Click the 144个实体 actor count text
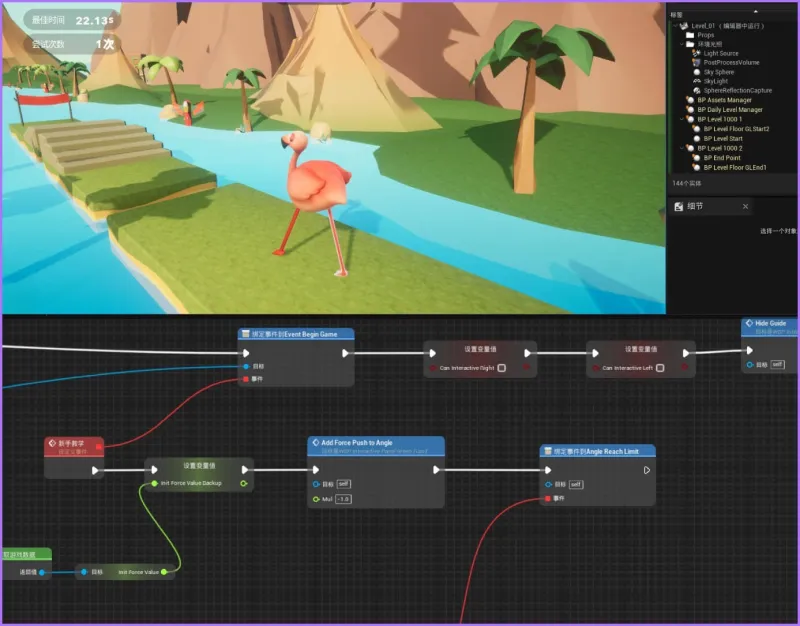800x626 pixels. click(x=687, y=183)
